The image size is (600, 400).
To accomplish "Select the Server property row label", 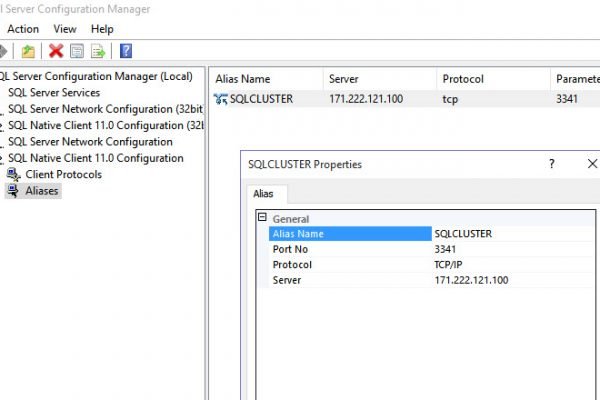I will tap(287, 280).
